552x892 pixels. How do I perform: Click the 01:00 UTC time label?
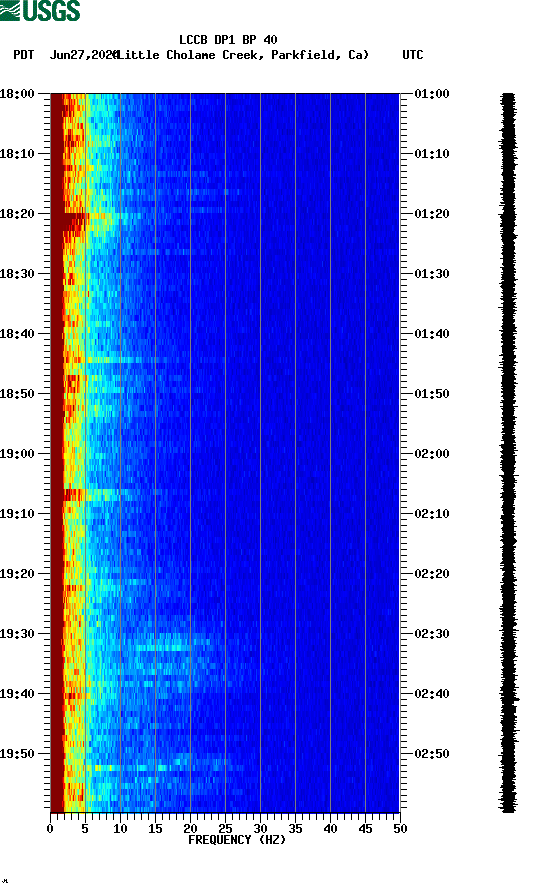click(x=432, y=94)
